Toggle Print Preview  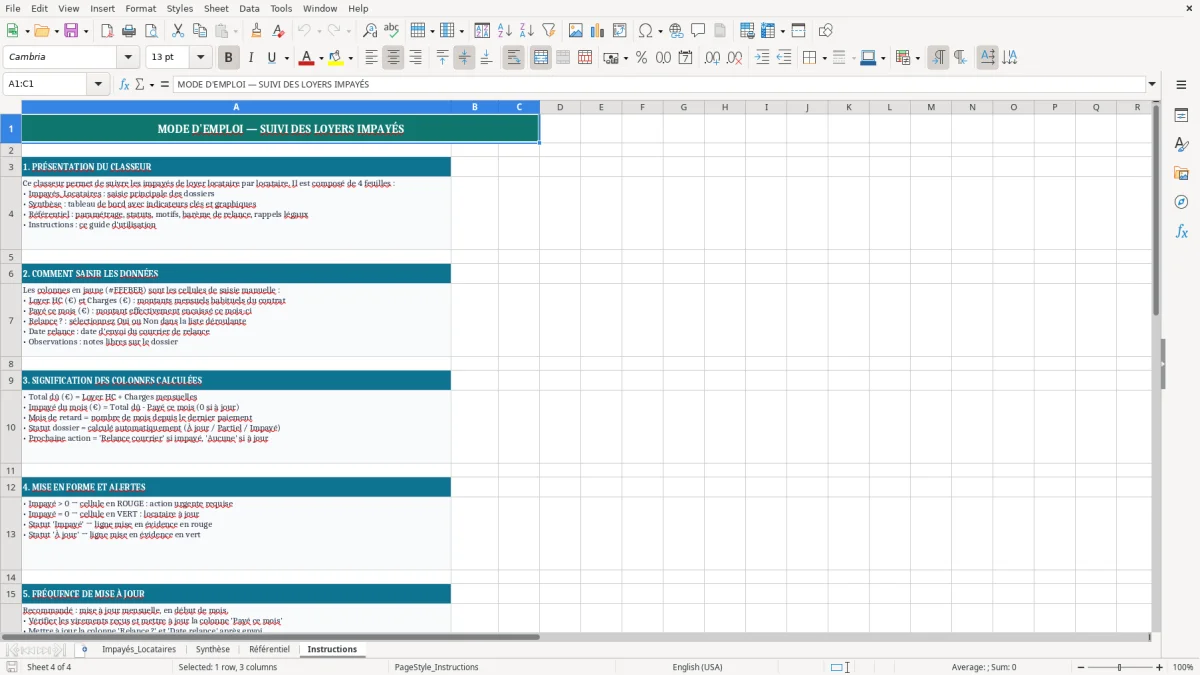[x=151, y=31]
